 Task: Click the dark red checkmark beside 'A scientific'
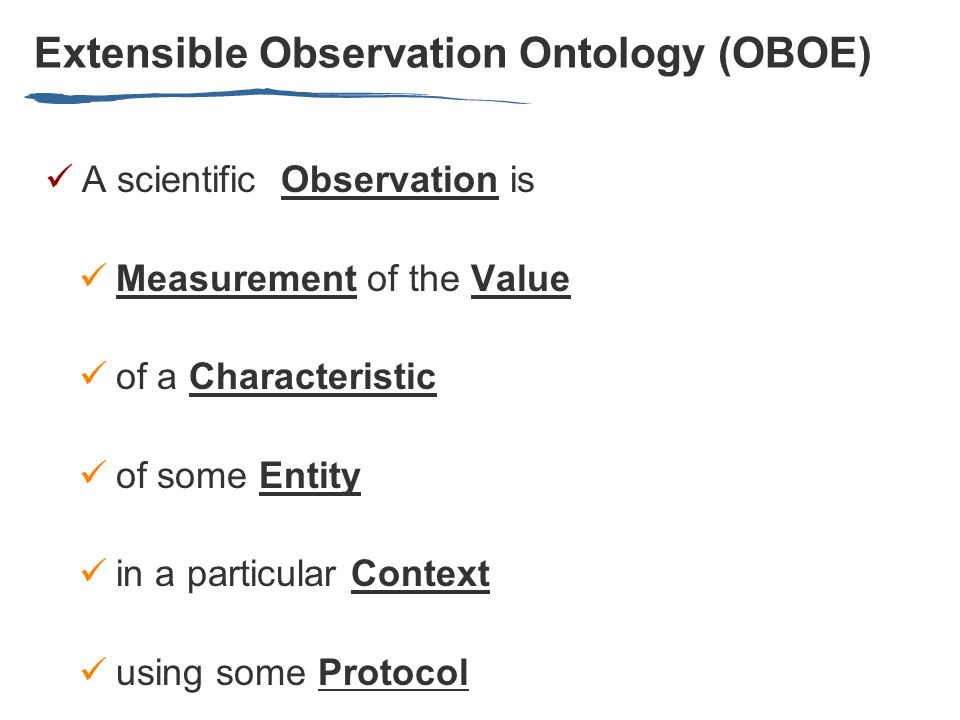(x=59, y=176)
